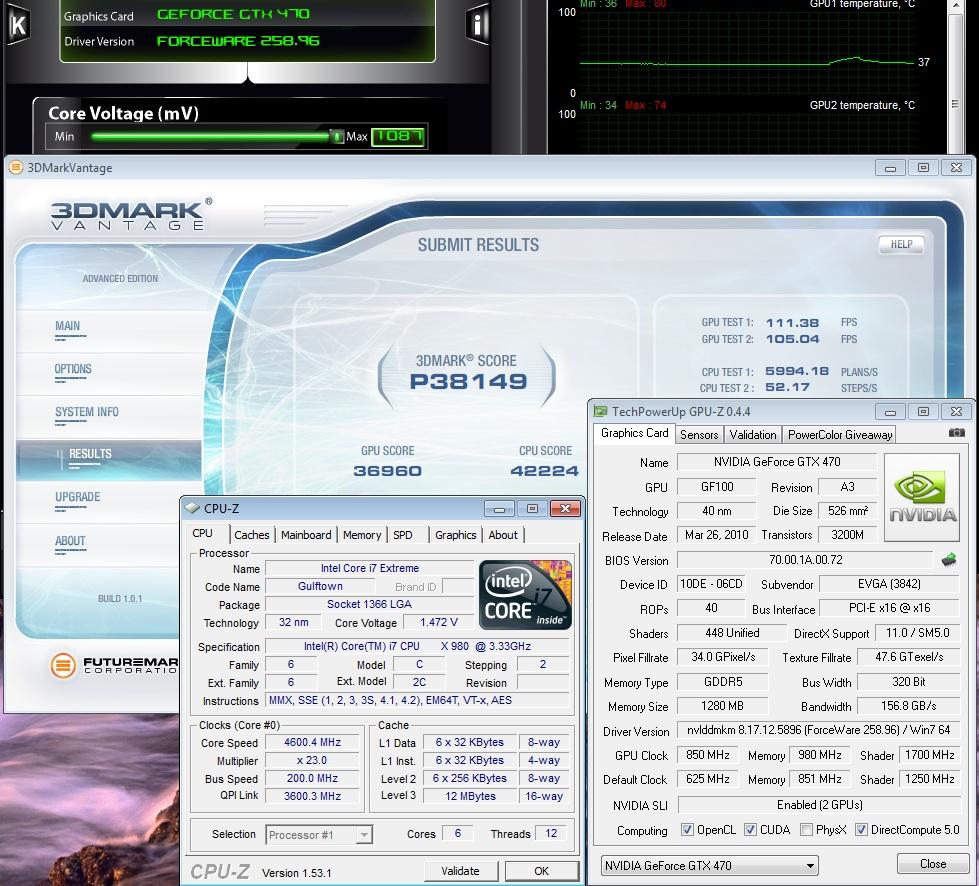
Task: Click the 3DMarkVantage title bar icon
Action: click(x=16, y=167)
